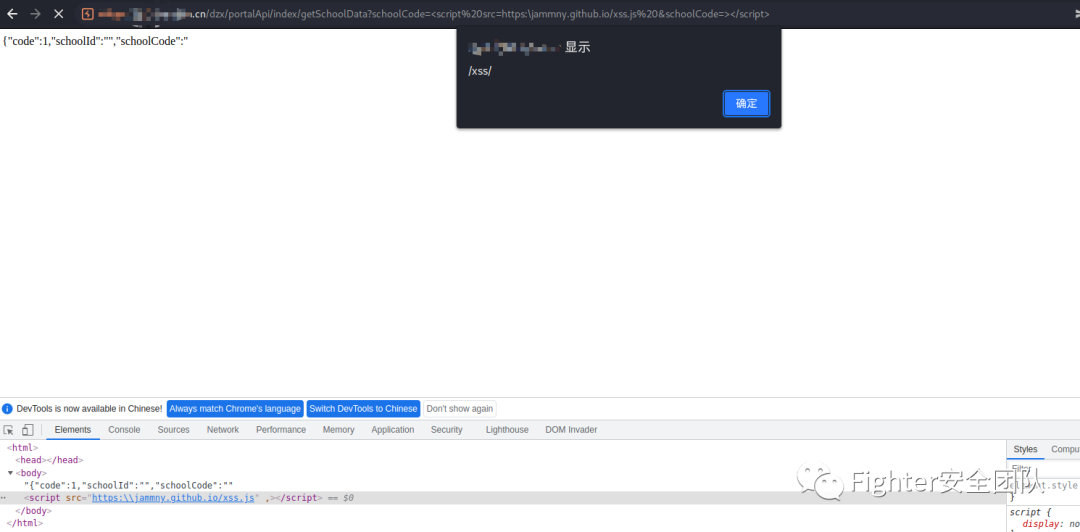The image size is (1080, 532).
Task: Click the info icon in DevTools notice
Action: pyautogui.click(x=7, y=409)
